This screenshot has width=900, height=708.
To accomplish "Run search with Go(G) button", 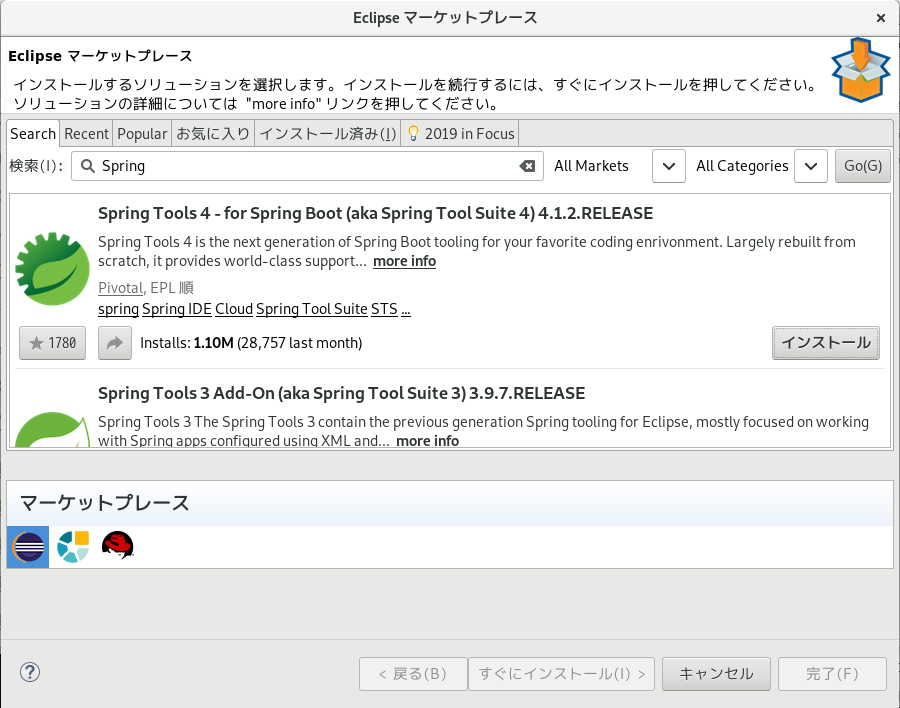I will 863,166.
